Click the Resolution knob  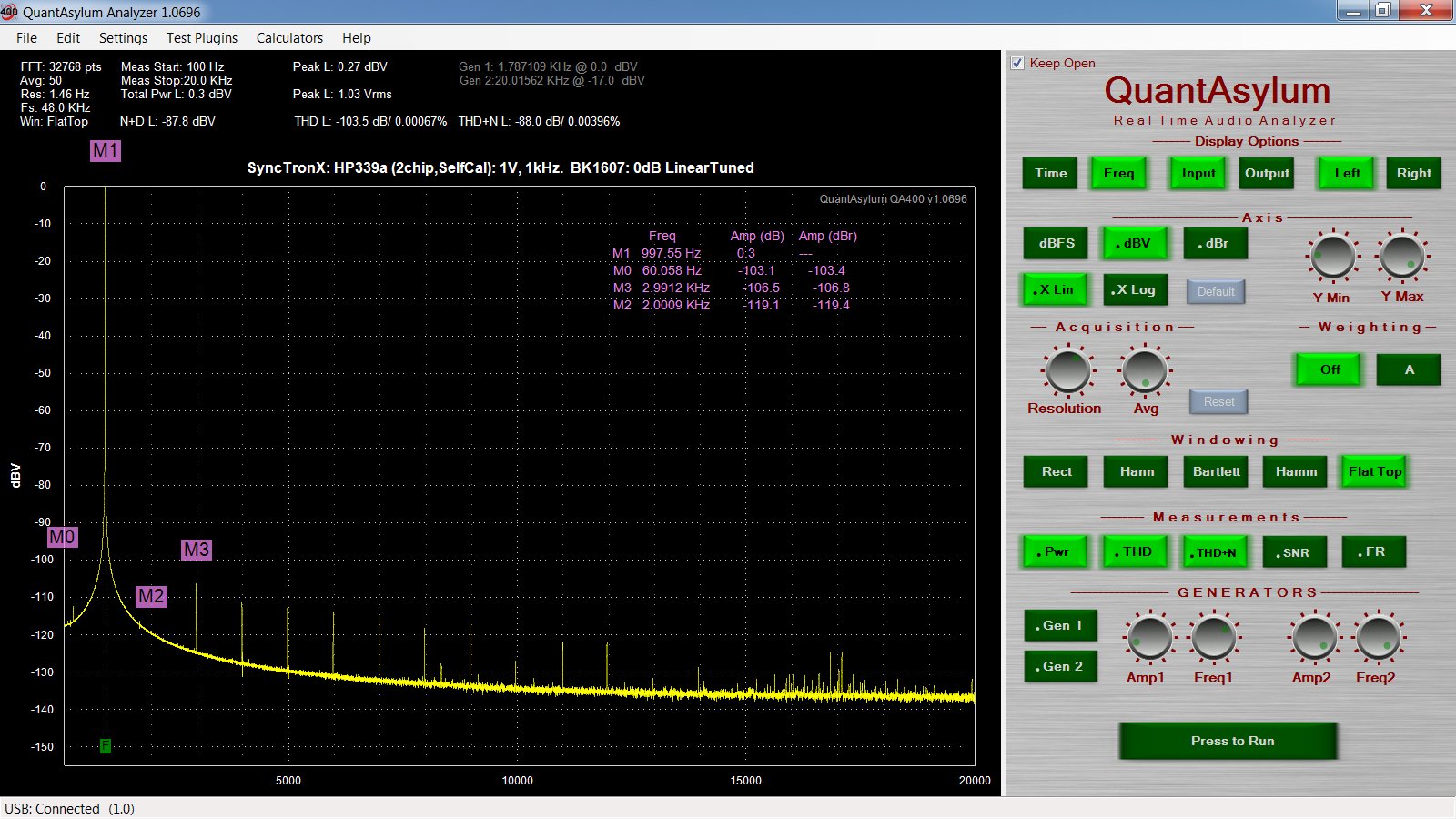tap(1067, 370)
